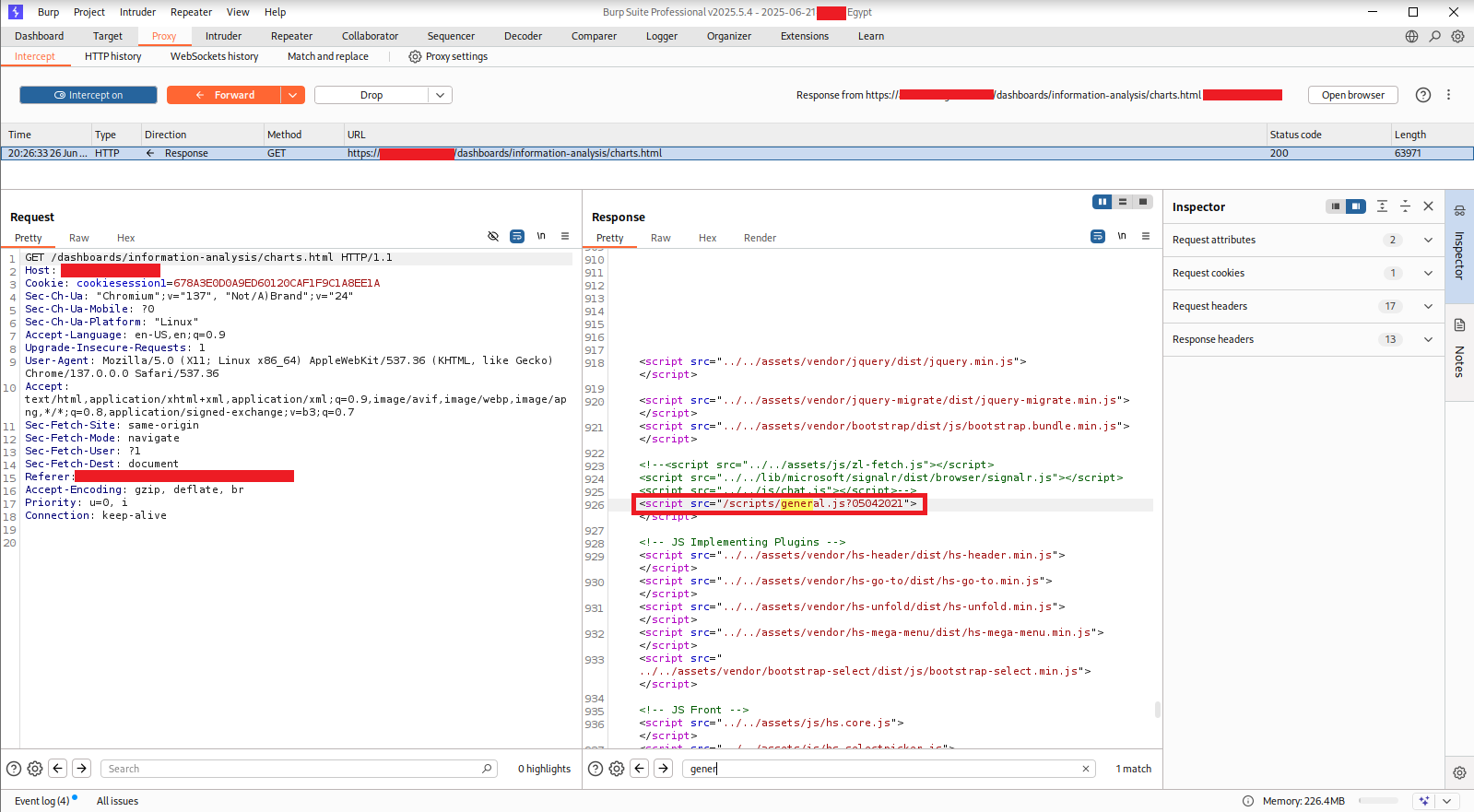This screenshot has height=812, width=1474.
Task: Open All issues in status bar
Action: tap(117, 801)
